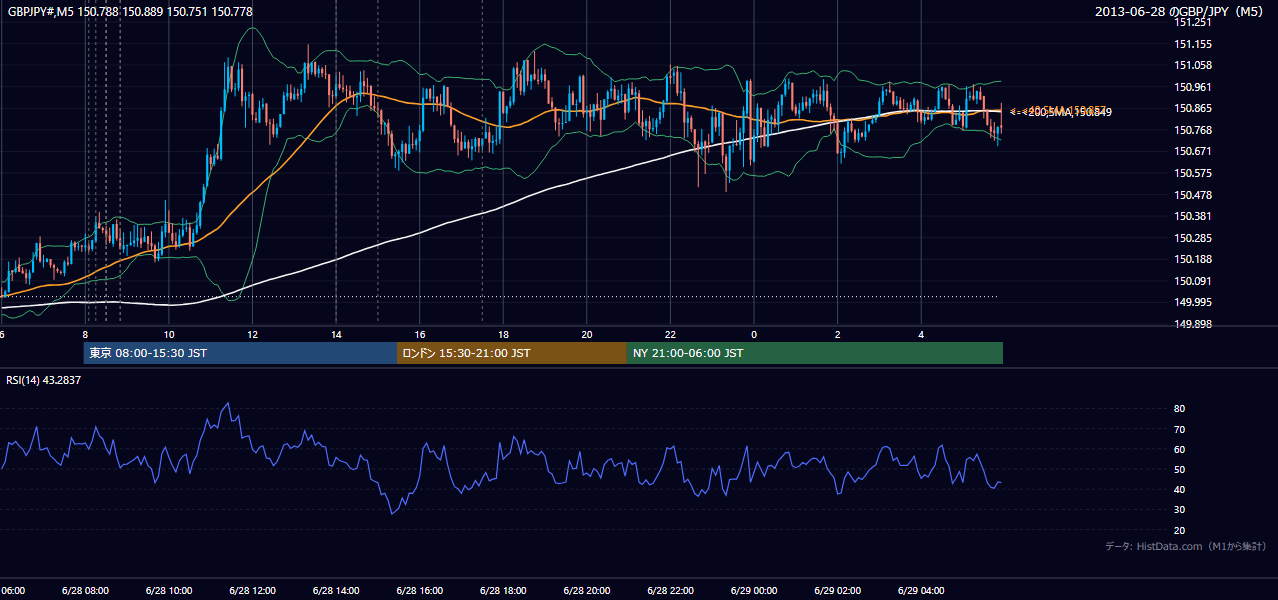The height and width of the screenshot is (600, 1278).
Task: Click the 6/29 04:00 bottom time label
Action: tap(921, 591)
